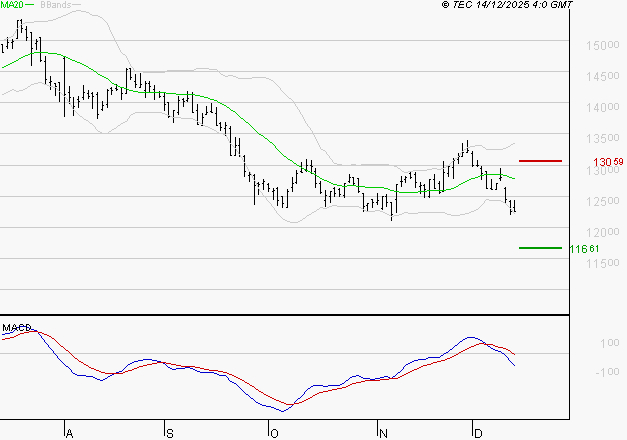The image size is (627, 440).
Task: Click the 116.61 support value label
Action: (584, 249)
